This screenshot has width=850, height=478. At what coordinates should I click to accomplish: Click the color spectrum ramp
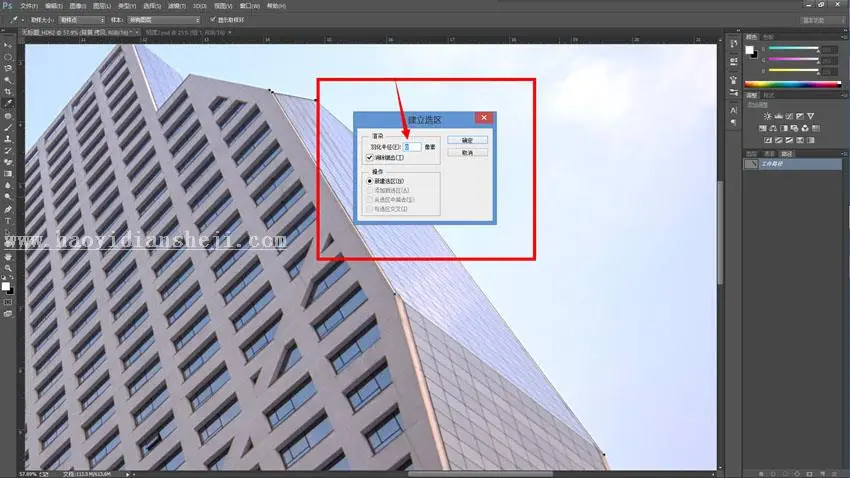pyautogui.click(x=793, y=84)
